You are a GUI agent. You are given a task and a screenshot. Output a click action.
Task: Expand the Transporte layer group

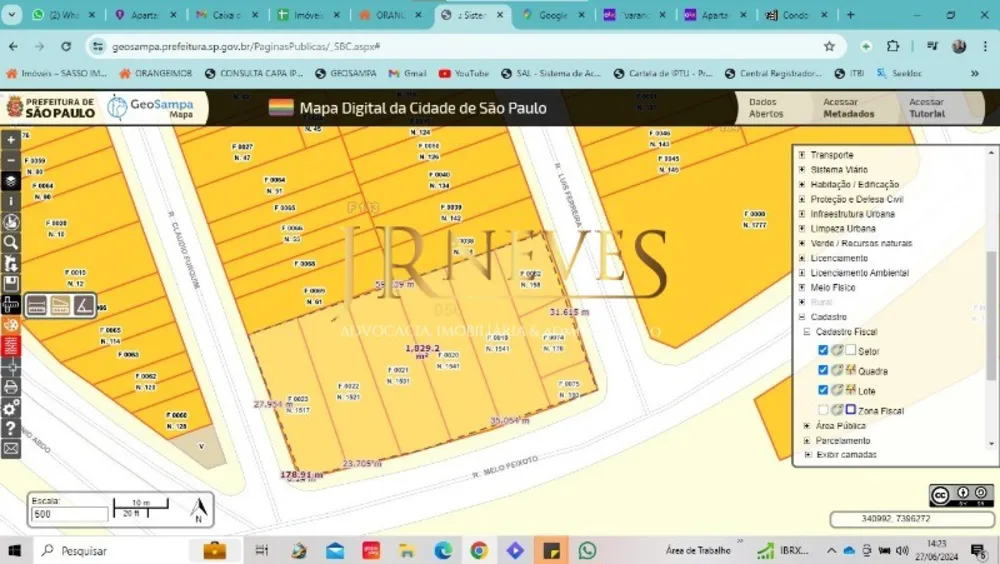click(x=802, y=154)
